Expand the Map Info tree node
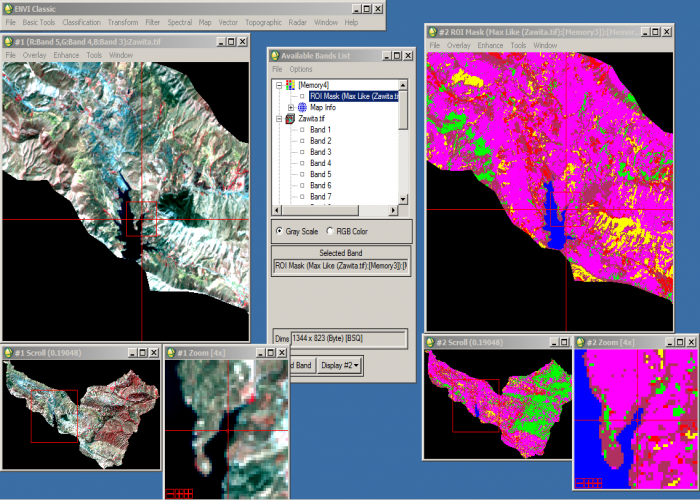The height and width of the screenshot is (500, 700). [x=290, y=107]
